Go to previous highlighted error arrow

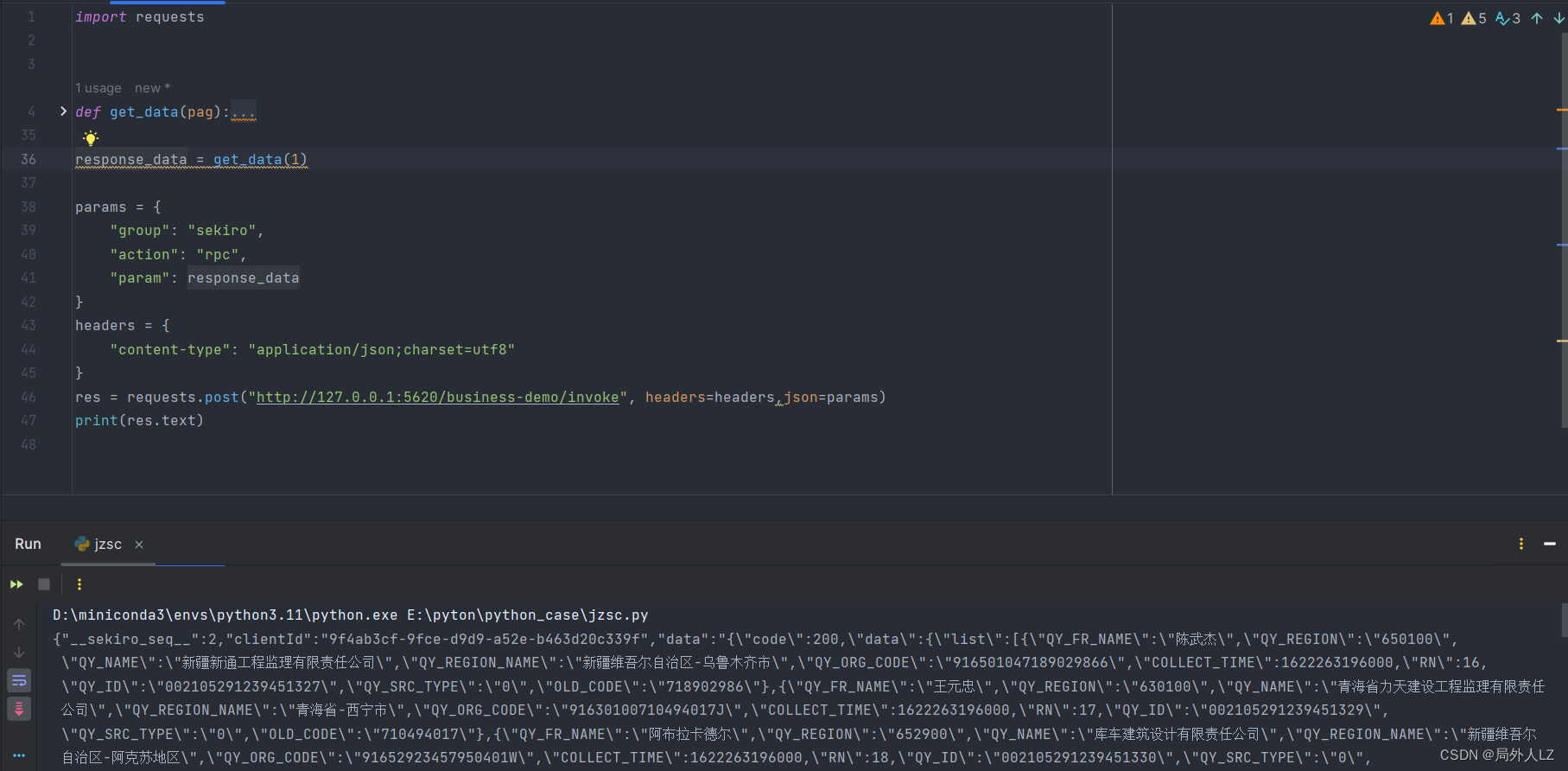click(x=1537, y=18)
